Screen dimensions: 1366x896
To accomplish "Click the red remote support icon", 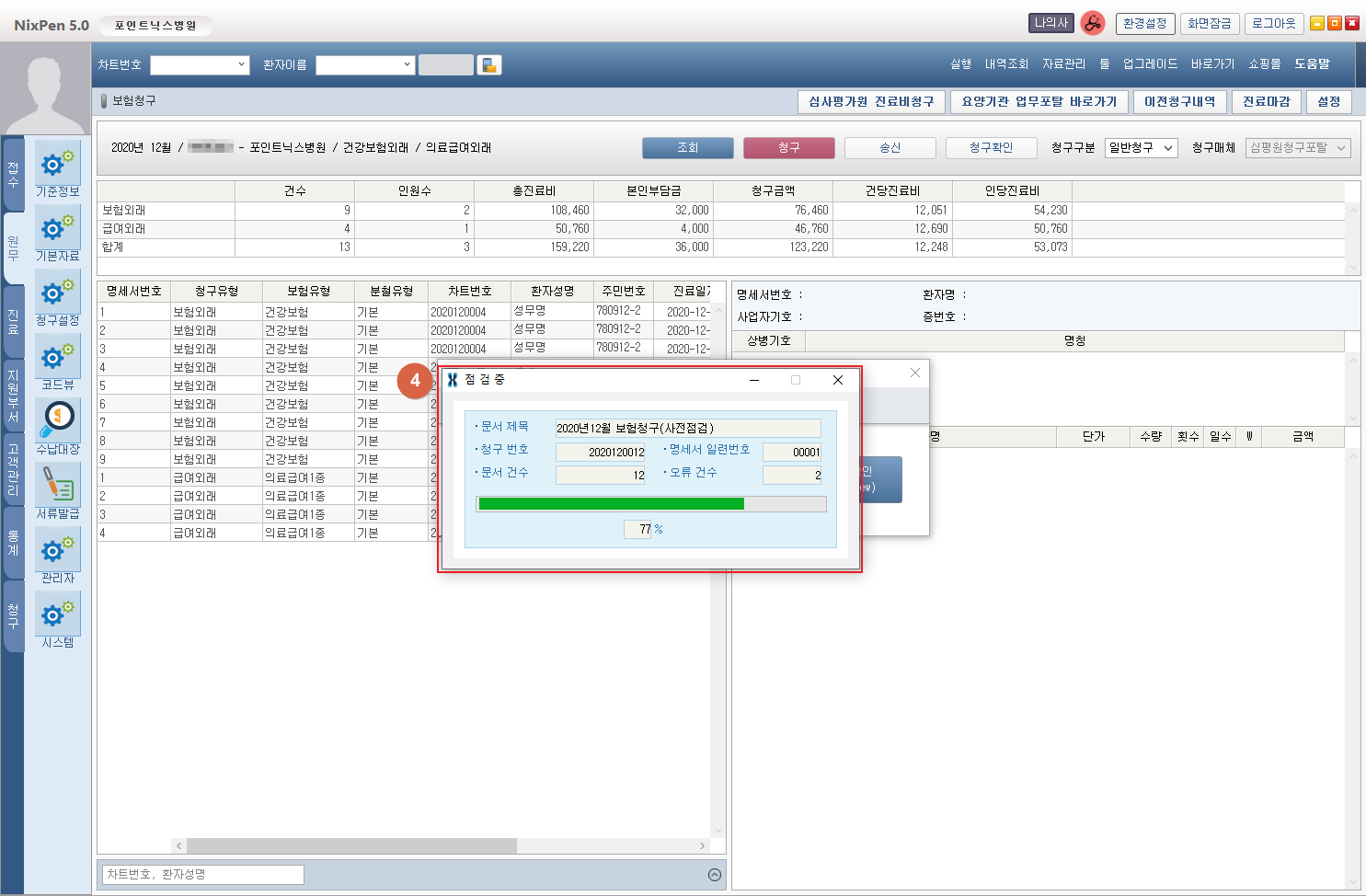I will [x=1093, y=24].
